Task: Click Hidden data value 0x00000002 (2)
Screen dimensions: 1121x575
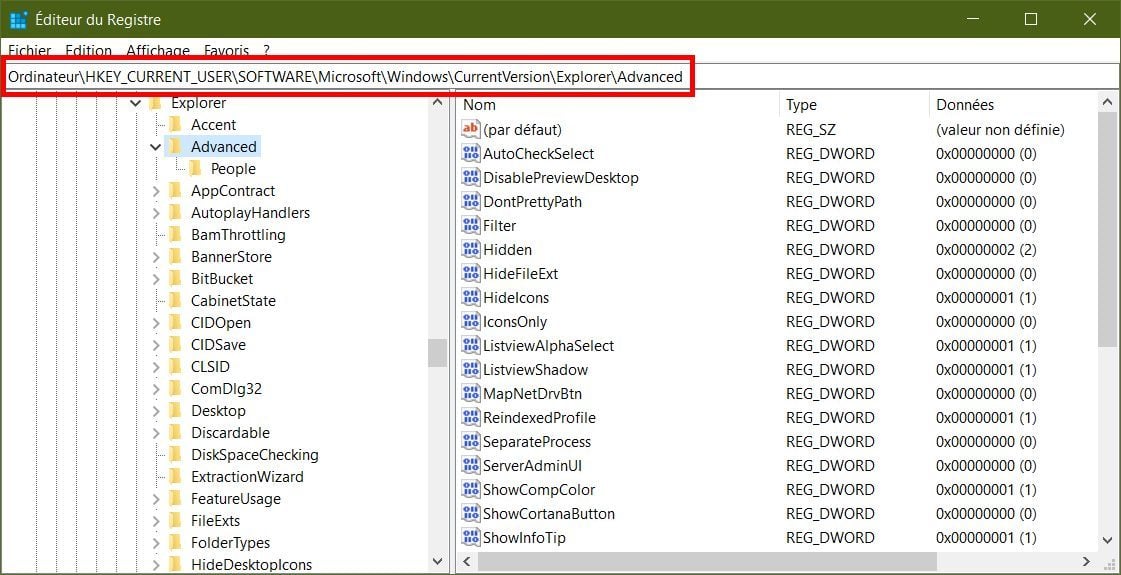Action: coord(986,250)
